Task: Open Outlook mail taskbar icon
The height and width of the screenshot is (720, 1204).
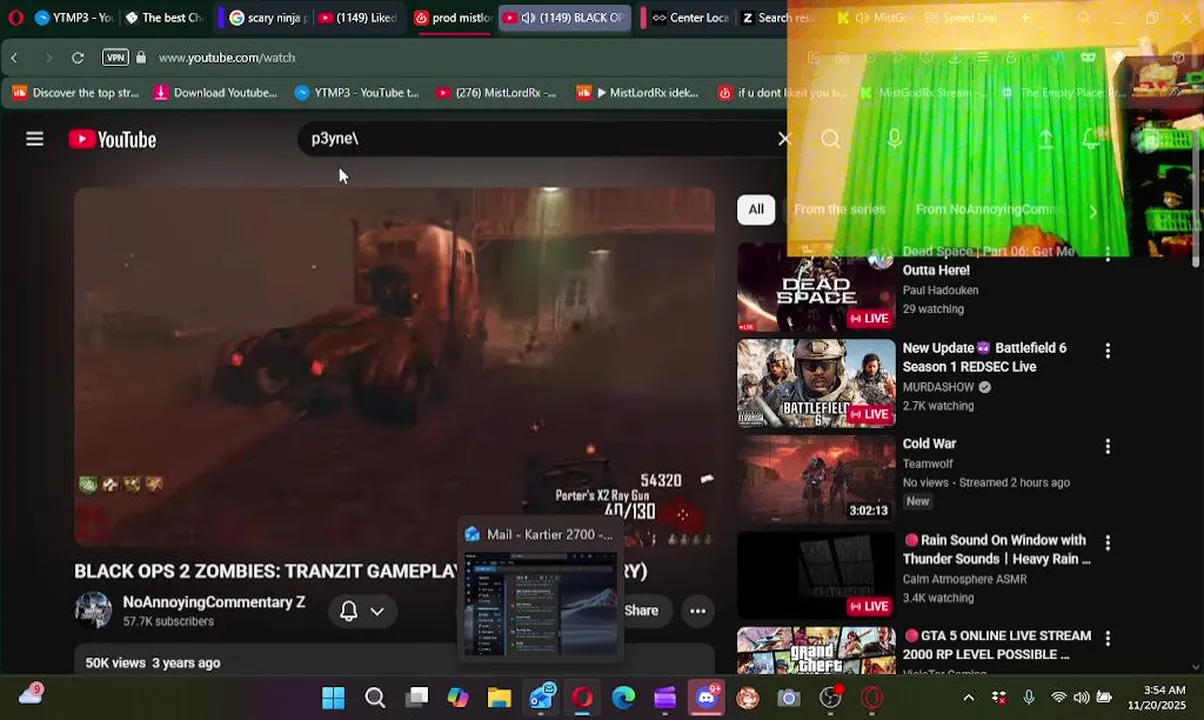Action: click(542, 696)
